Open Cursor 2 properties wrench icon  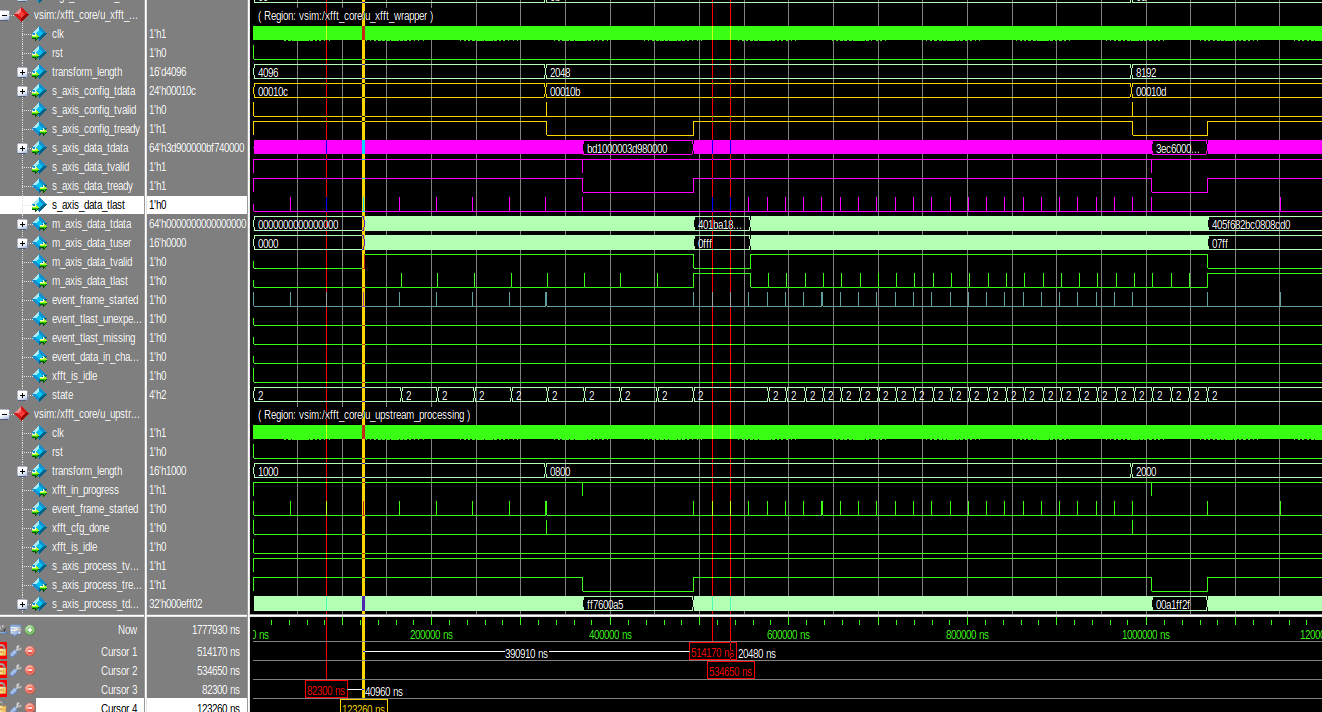pos(16,670)
